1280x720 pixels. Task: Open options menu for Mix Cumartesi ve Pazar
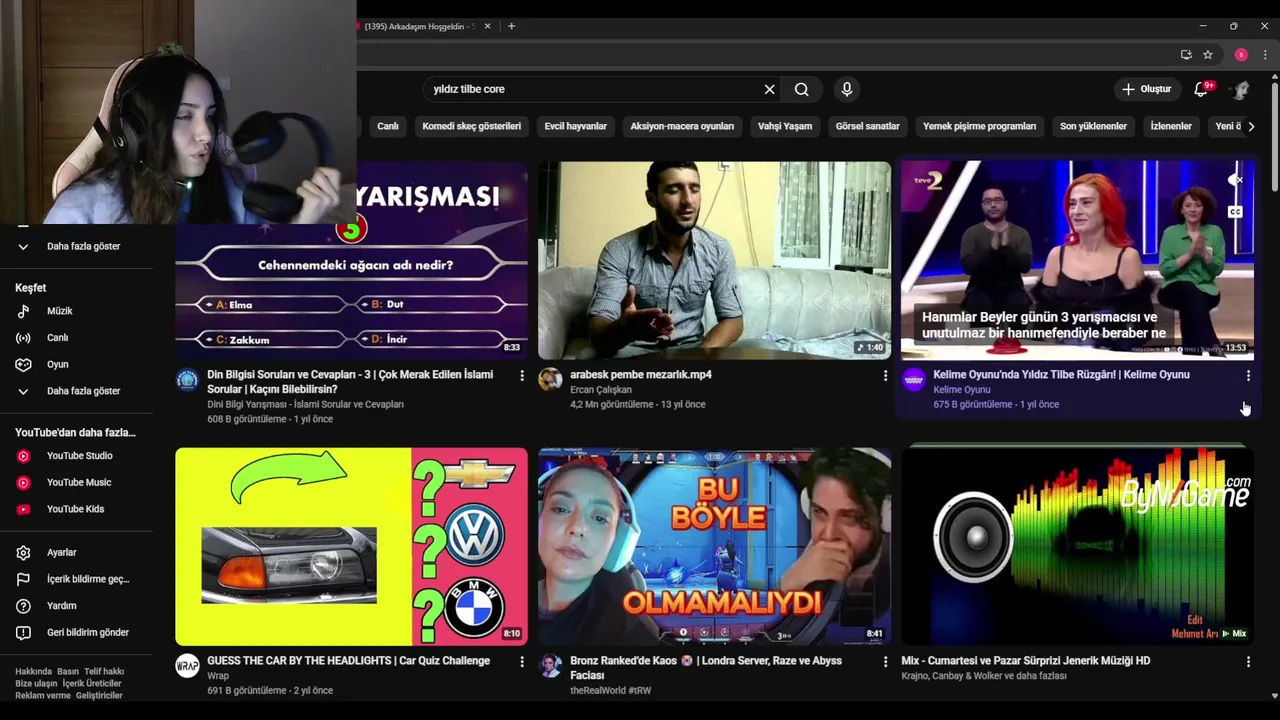coord(1248,661)
